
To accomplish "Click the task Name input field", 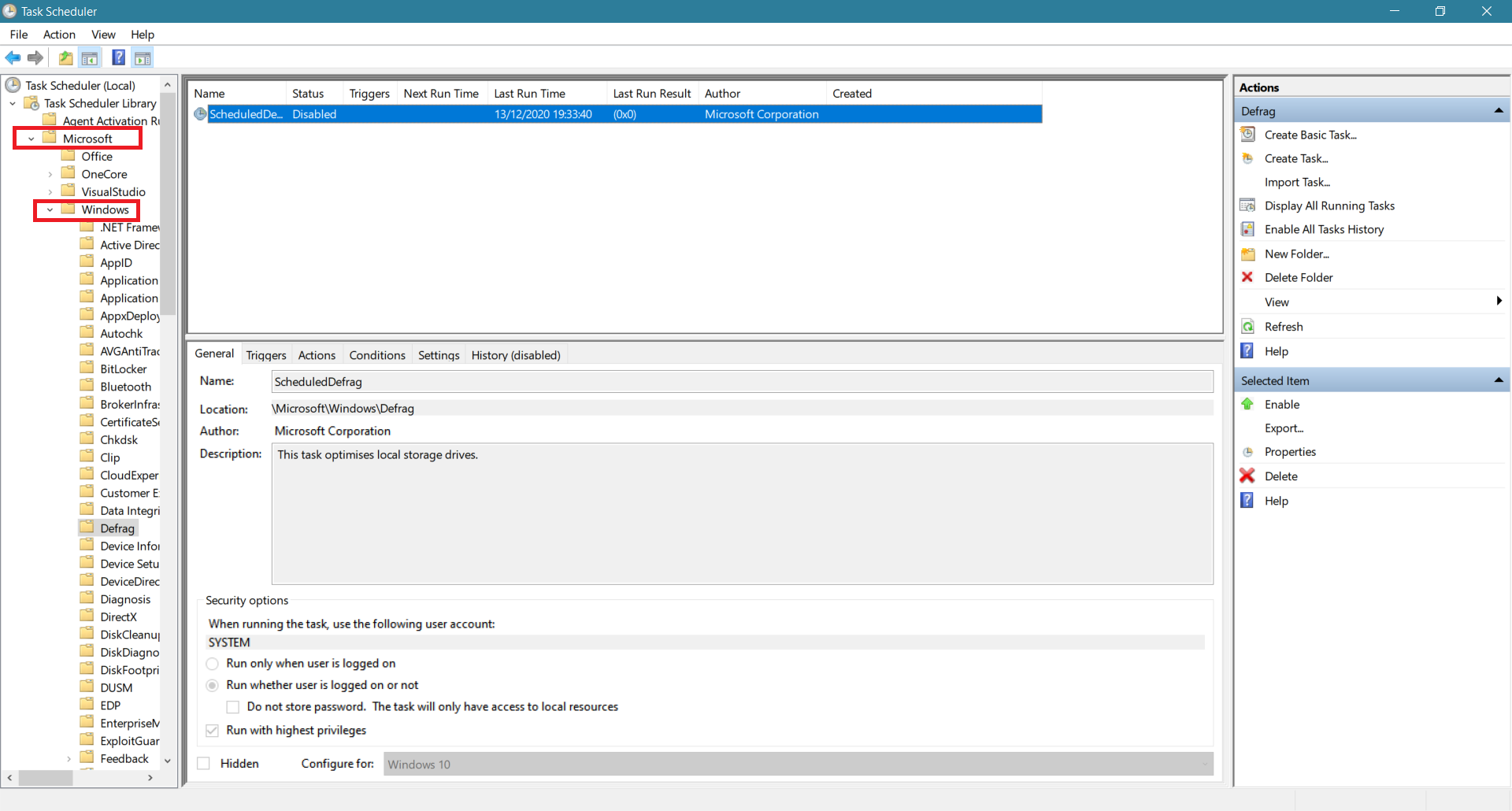I will (x=742, y=382).
